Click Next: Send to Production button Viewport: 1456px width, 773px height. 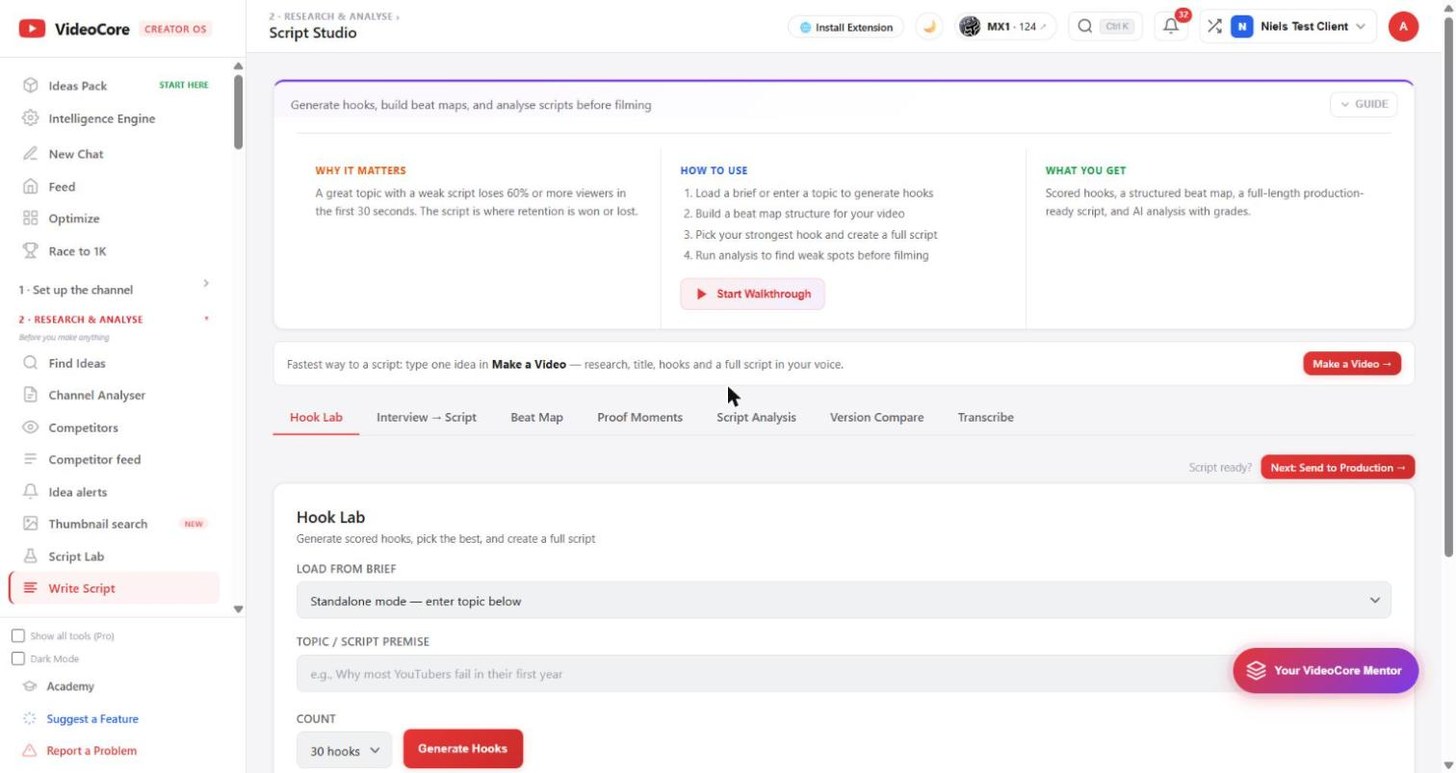[1338, 467]
